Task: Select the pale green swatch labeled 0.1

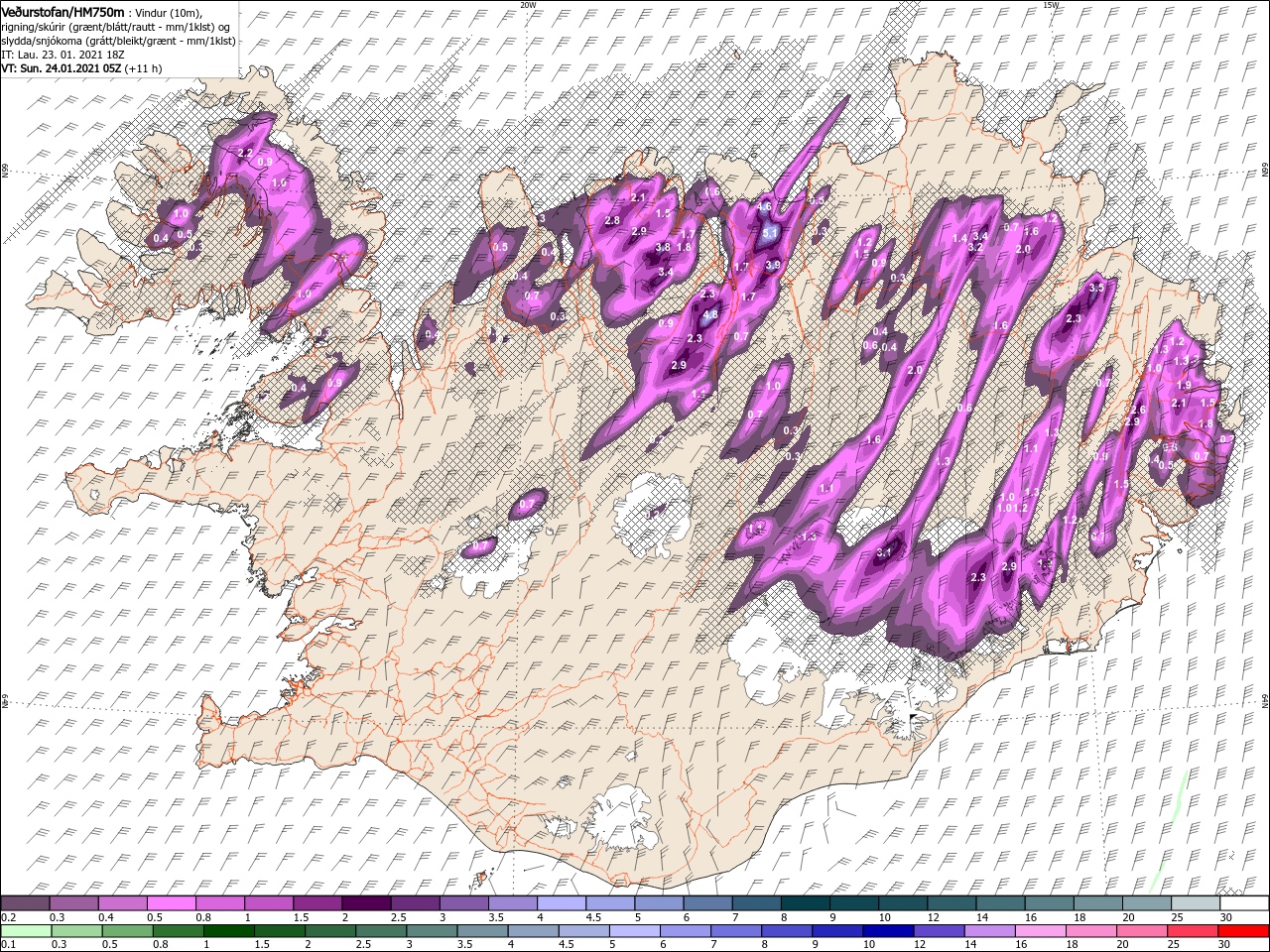Action: tap(26, 931)
